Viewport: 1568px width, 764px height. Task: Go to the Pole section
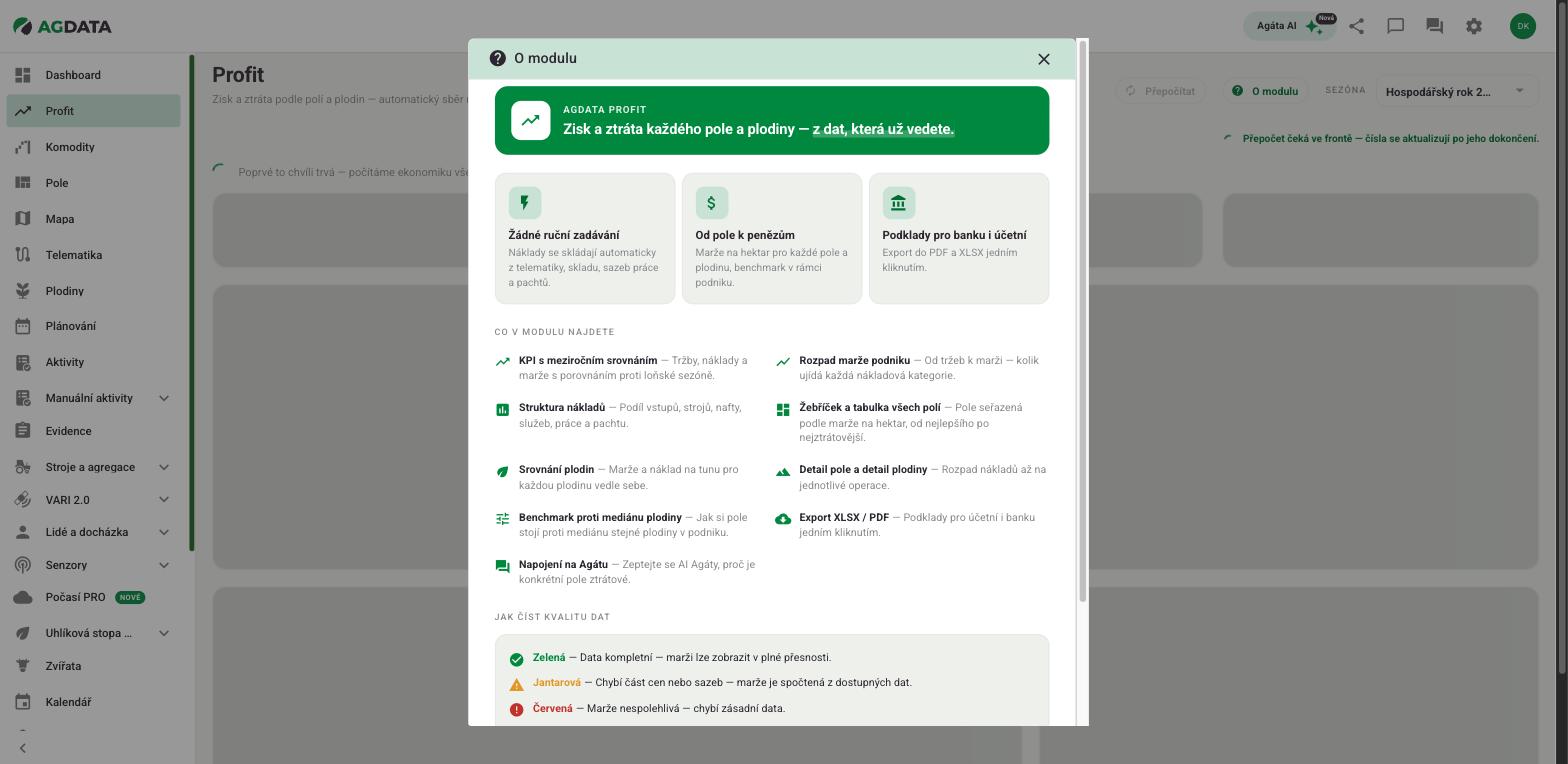(x=93, y=183)
